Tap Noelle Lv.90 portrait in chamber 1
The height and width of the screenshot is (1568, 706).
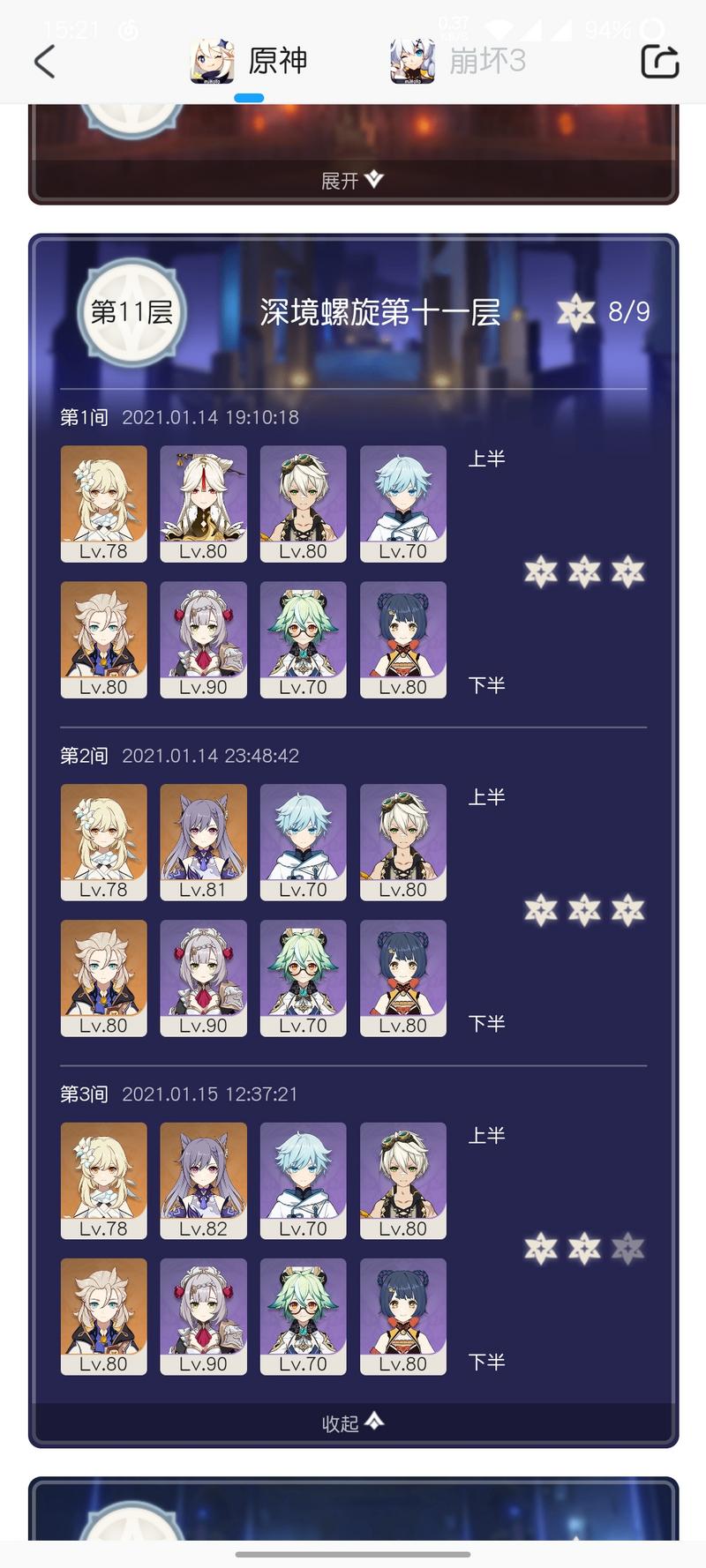tap(204, 639)
